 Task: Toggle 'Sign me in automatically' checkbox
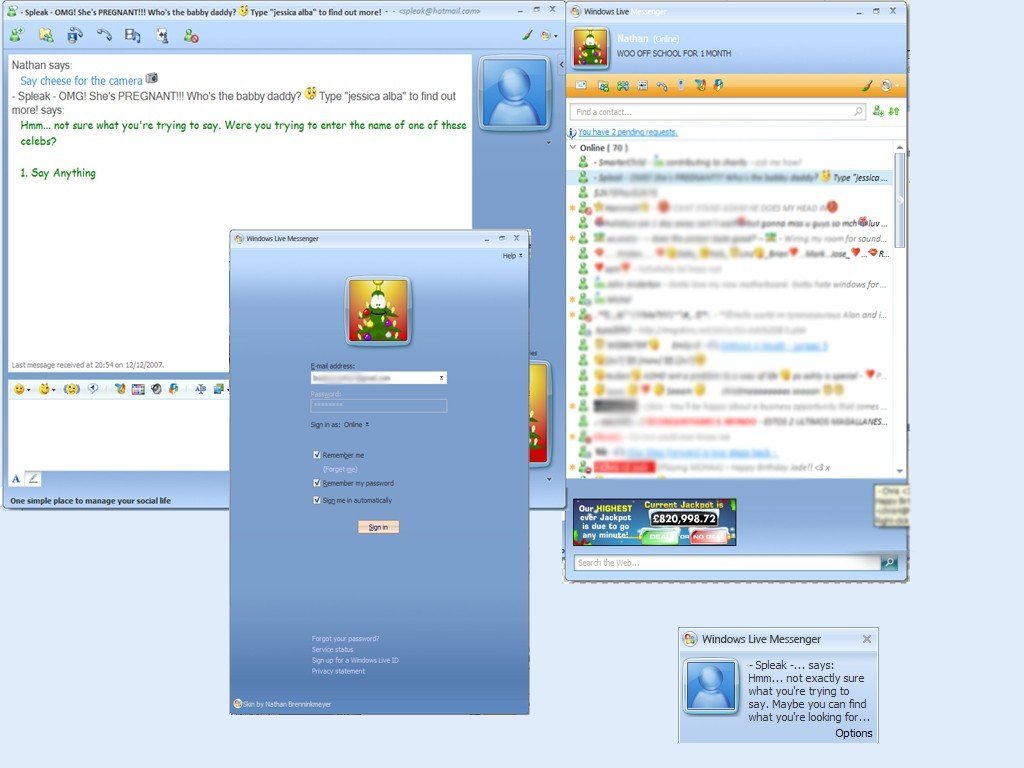coord(317,500)
